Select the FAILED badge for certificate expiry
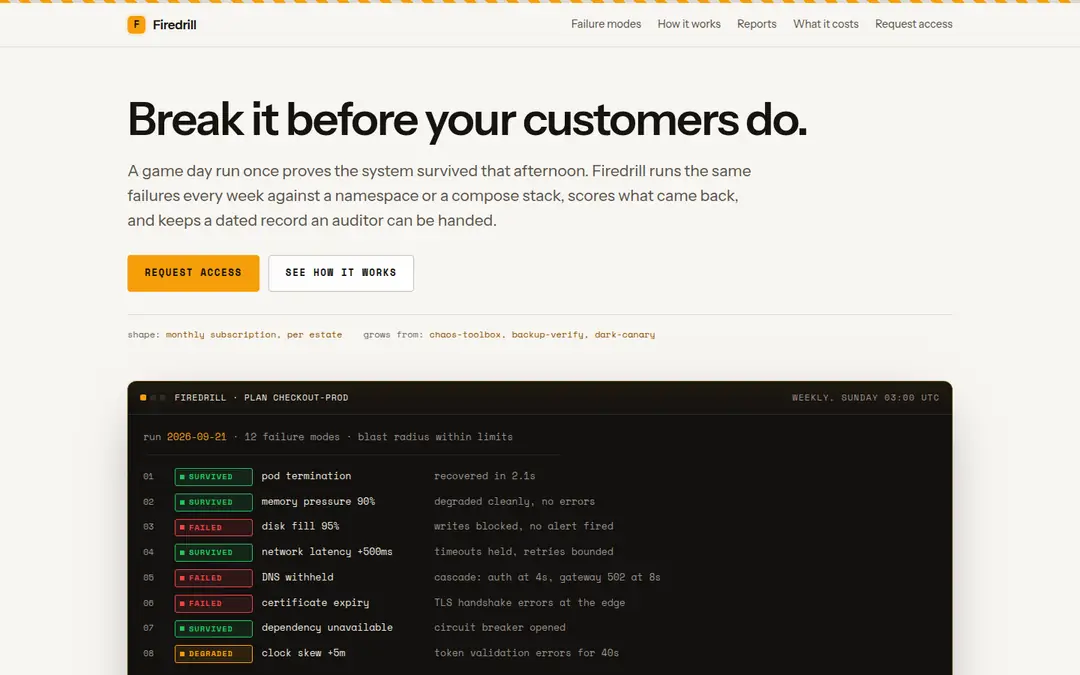 tap(214, 603)
